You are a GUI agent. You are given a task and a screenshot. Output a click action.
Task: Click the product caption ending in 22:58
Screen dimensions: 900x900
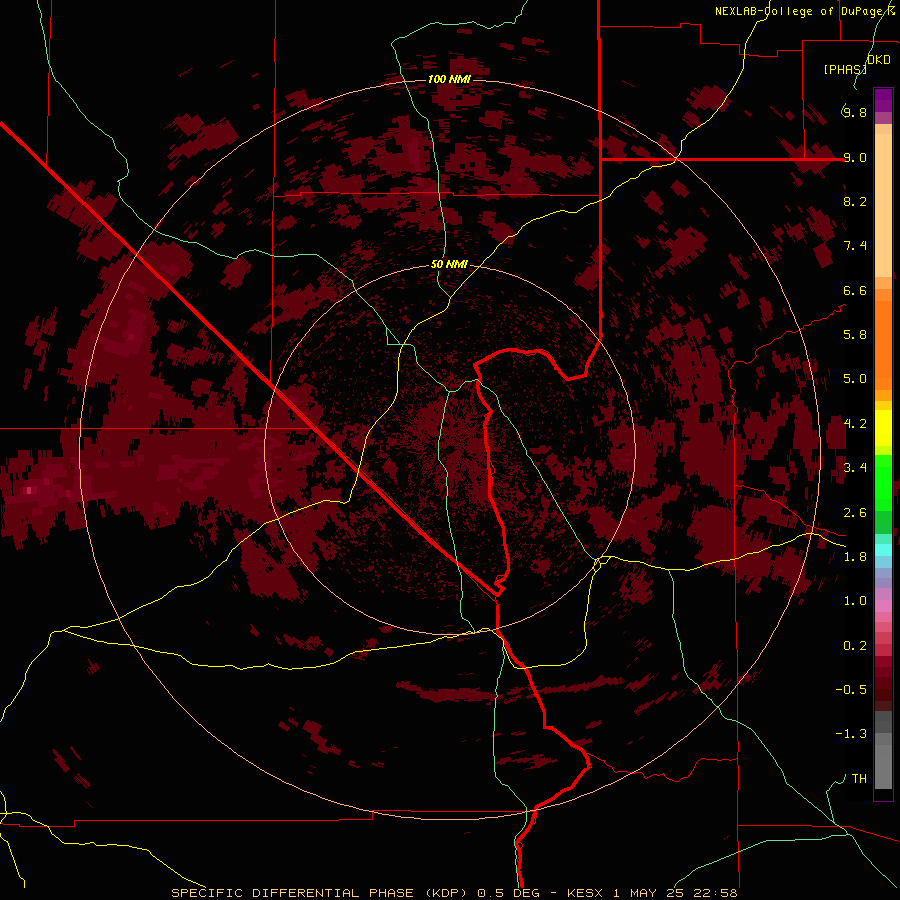455,893
